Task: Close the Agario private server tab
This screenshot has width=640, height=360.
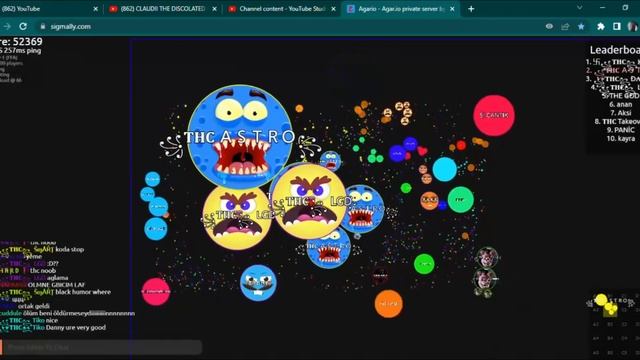Action: coord(452,9)
